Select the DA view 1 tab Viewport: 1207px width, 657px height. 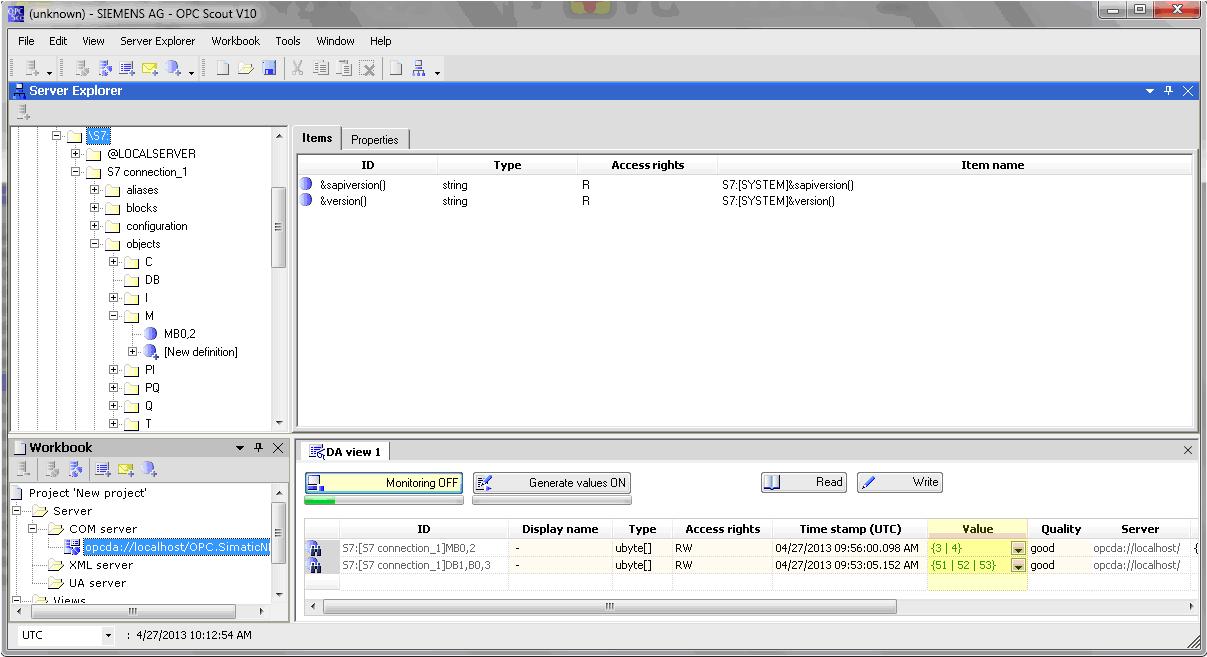[346, 452]
